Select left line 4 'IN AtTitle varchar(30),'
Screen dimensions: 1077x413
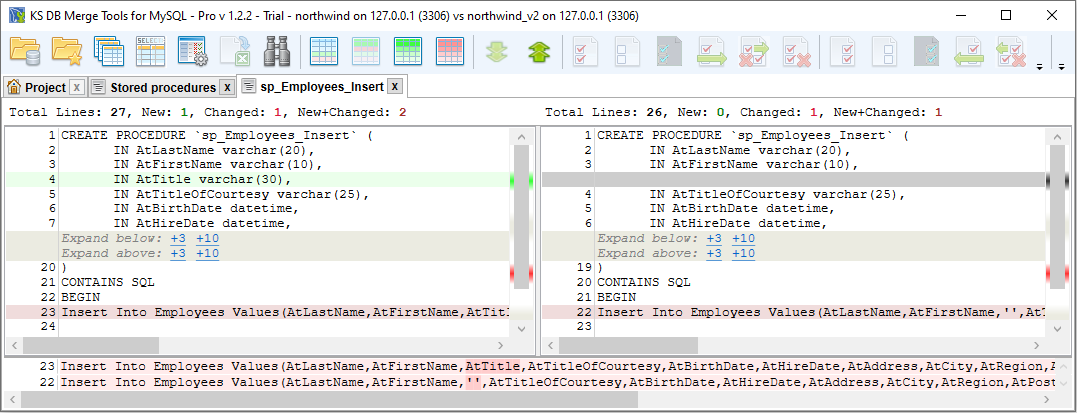pos(258,181)
